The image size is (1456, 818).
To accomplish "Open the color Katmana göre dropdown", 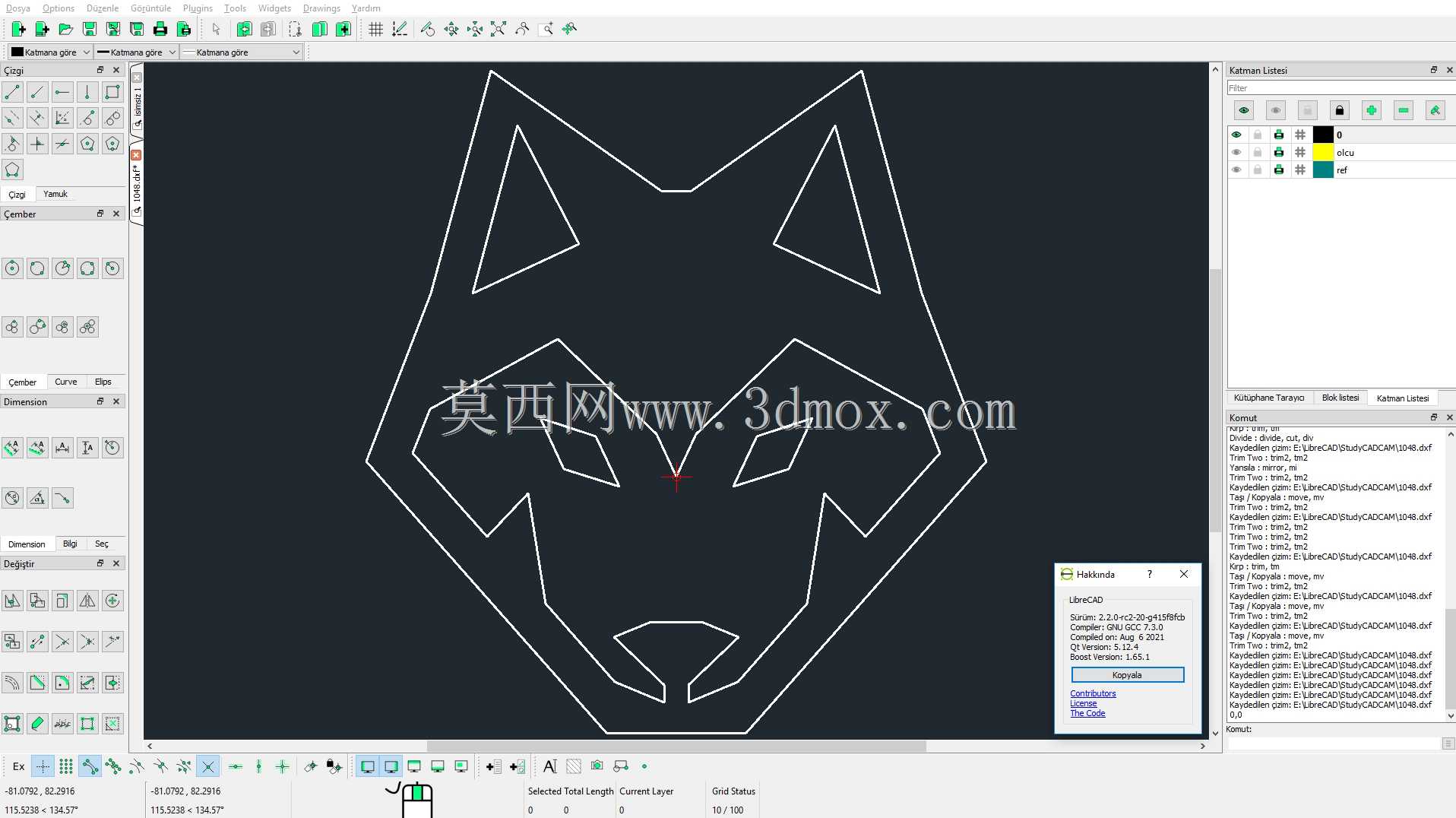I will click(x=50, y=52).
